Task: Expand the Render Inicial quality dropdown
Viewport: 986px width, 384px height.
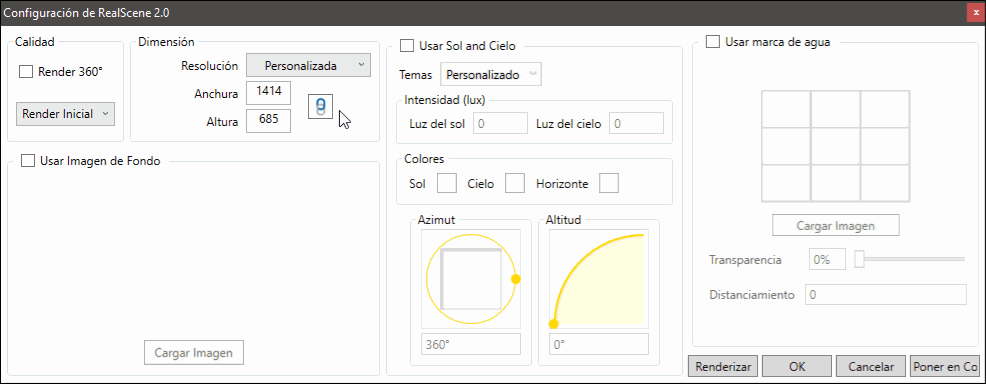Action: [65, 114]
